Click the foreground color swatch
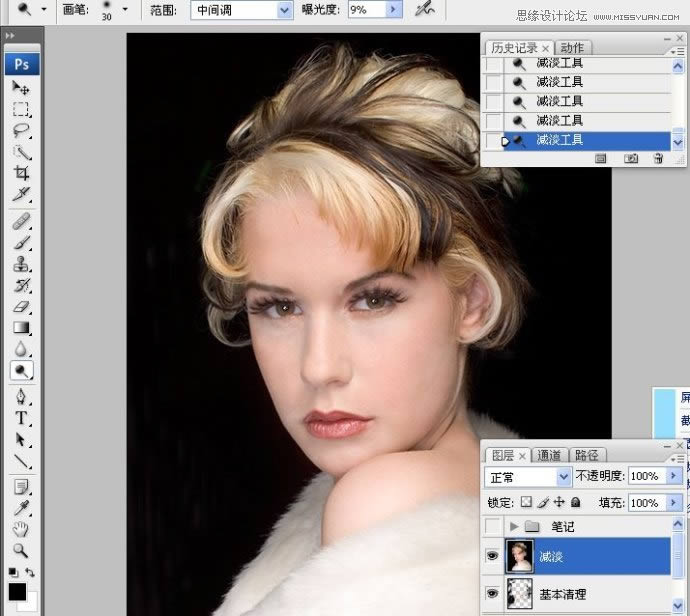690x616 pixels. tap(17, 591)
